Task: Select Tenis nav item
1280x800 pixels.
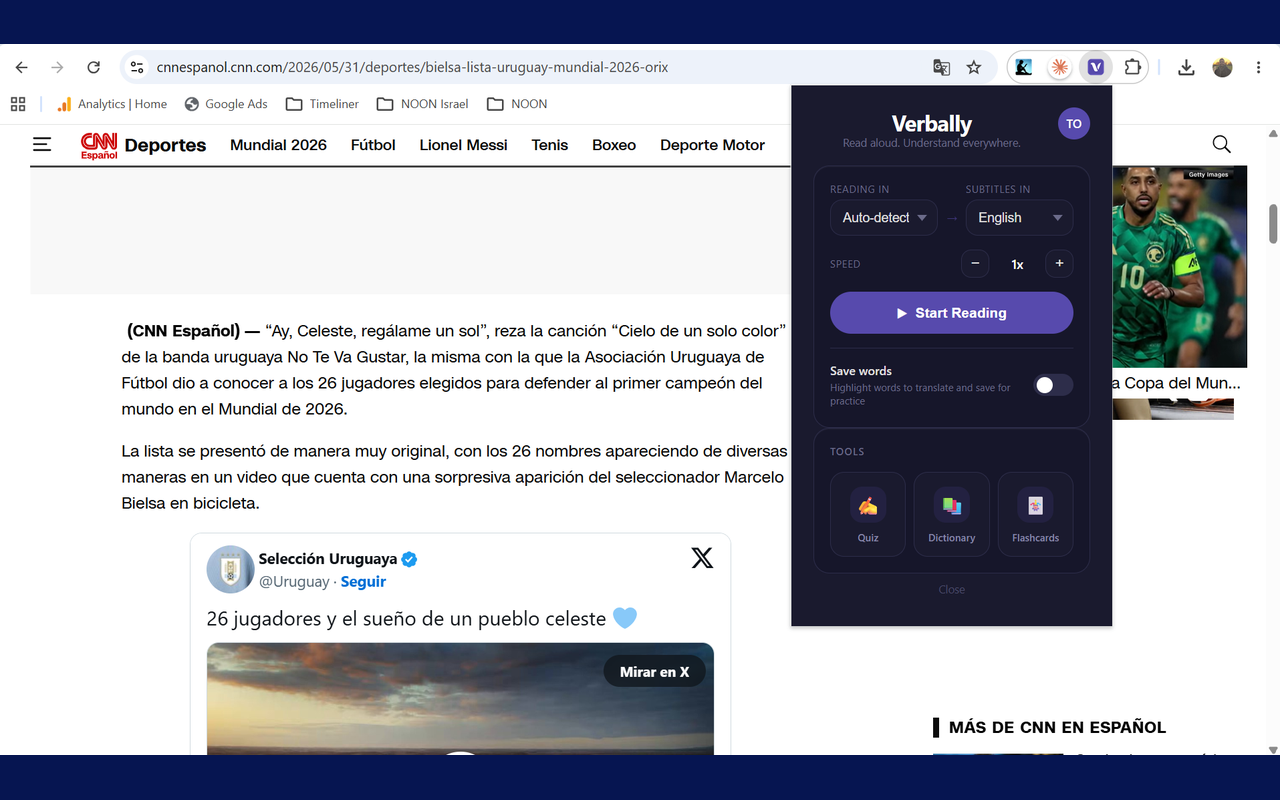Action: pyautogui.click(x=550, y=145)
